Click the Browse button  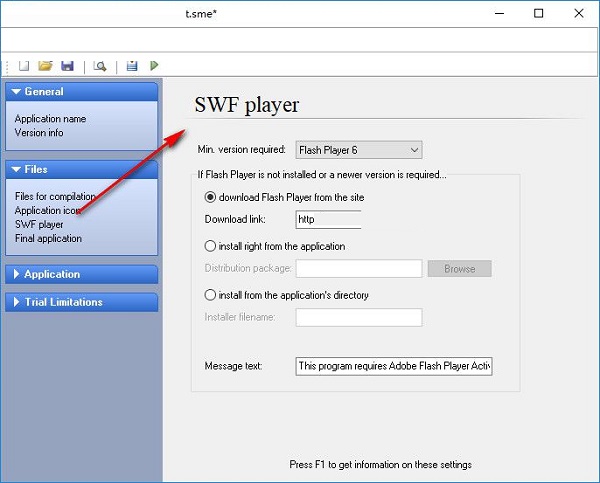[x=460, y=269]
